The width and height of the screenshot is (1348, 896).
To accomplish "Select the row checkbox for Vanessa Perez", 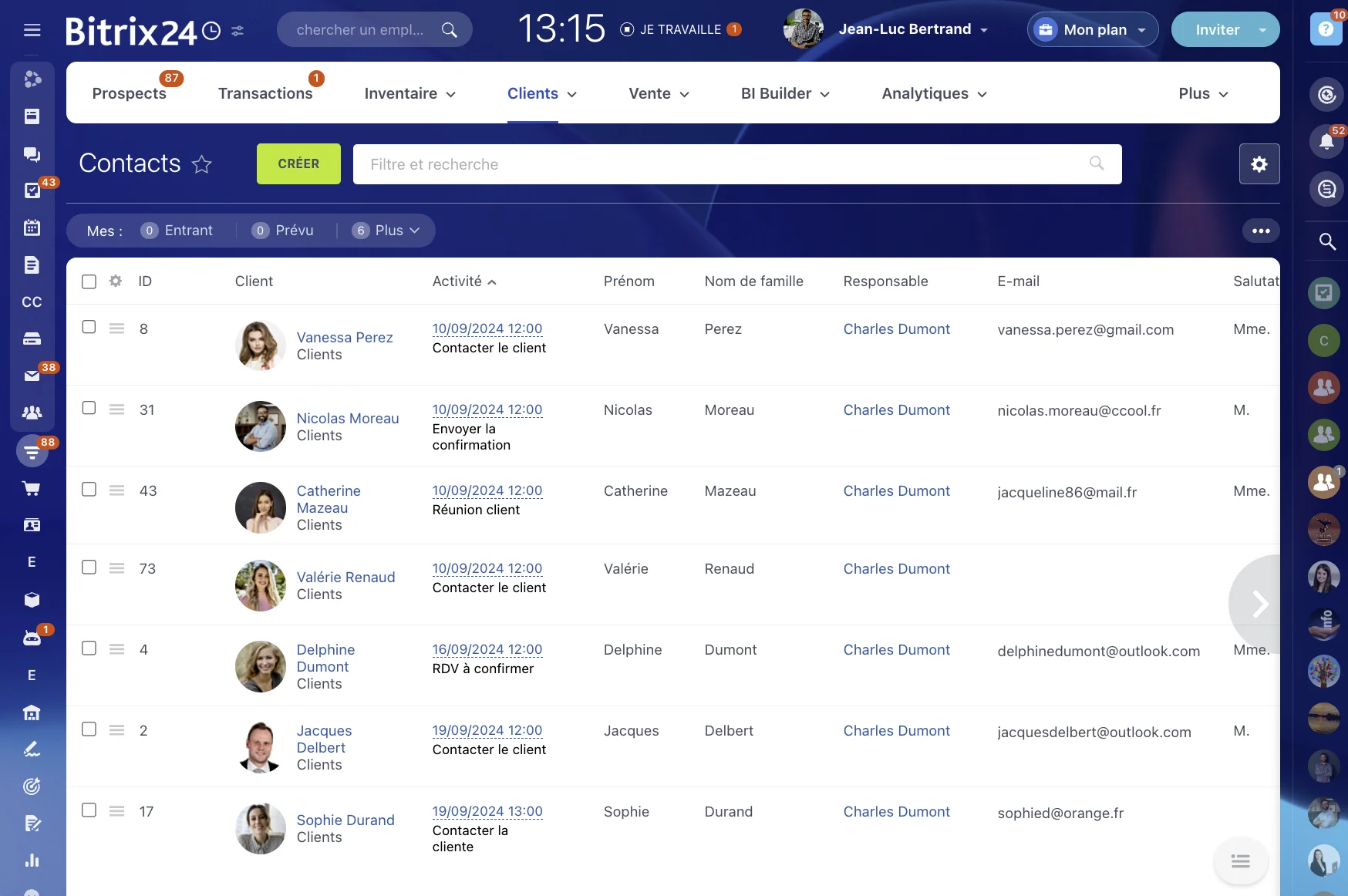I will [x=89, y=328].
